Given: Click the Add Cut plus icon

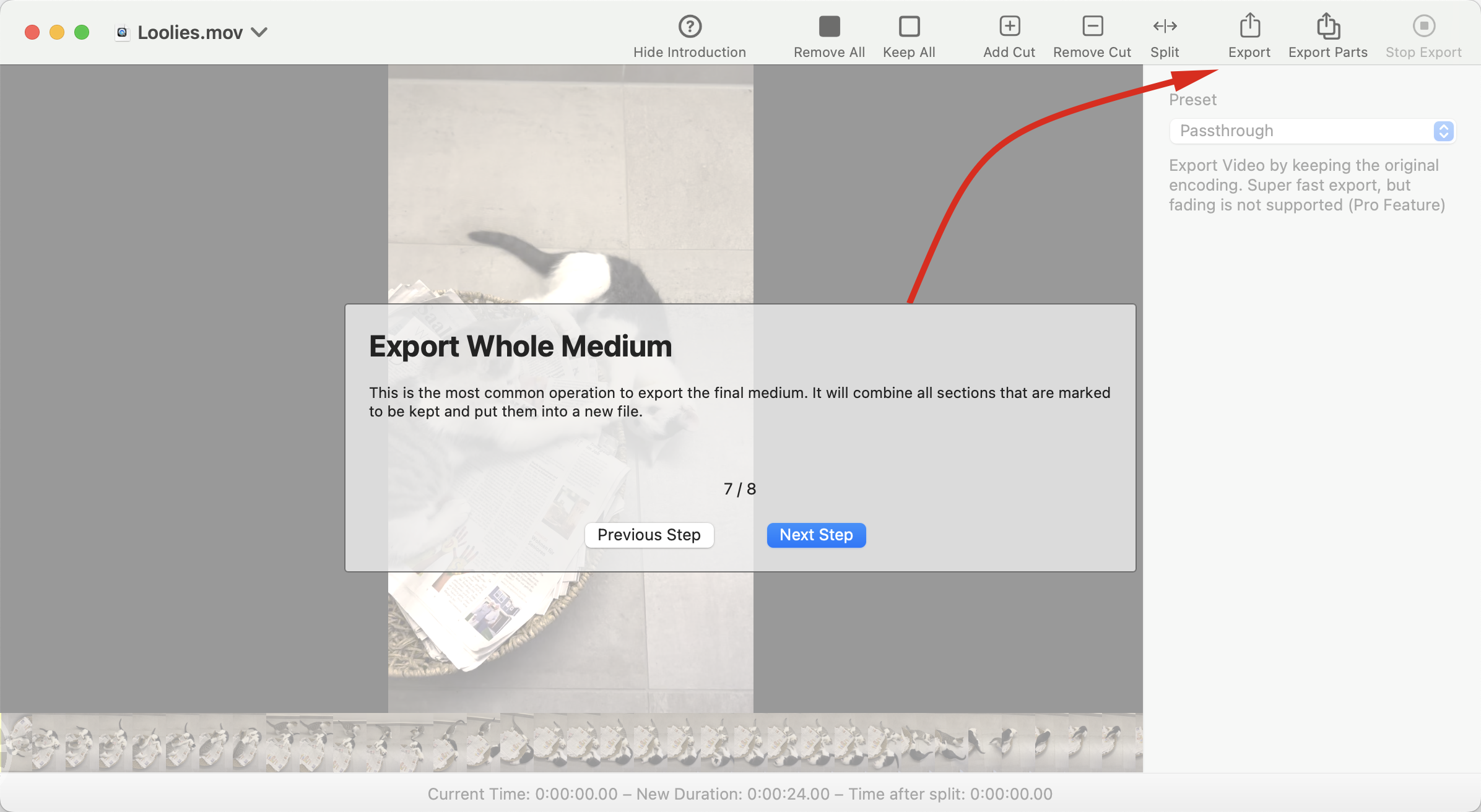Looking at the screenshot, I should click(1009, 27).
